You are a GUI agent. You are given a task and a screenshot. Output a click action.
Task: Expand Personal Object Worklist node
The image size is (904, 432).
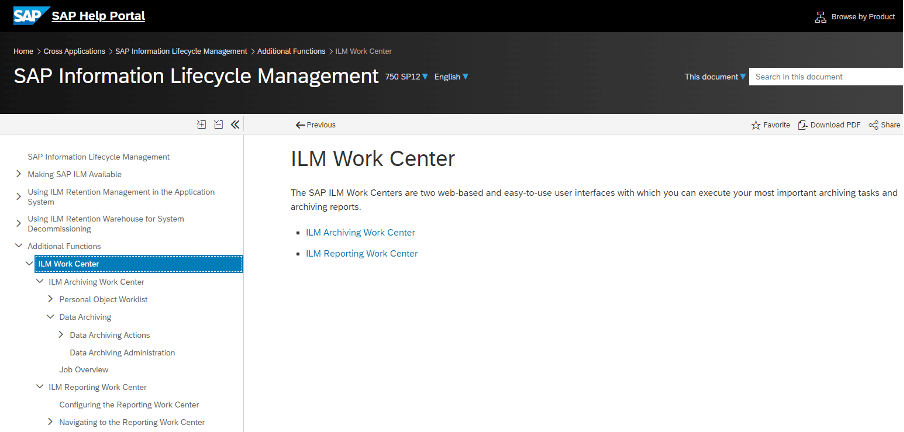(x=50, y=299)
